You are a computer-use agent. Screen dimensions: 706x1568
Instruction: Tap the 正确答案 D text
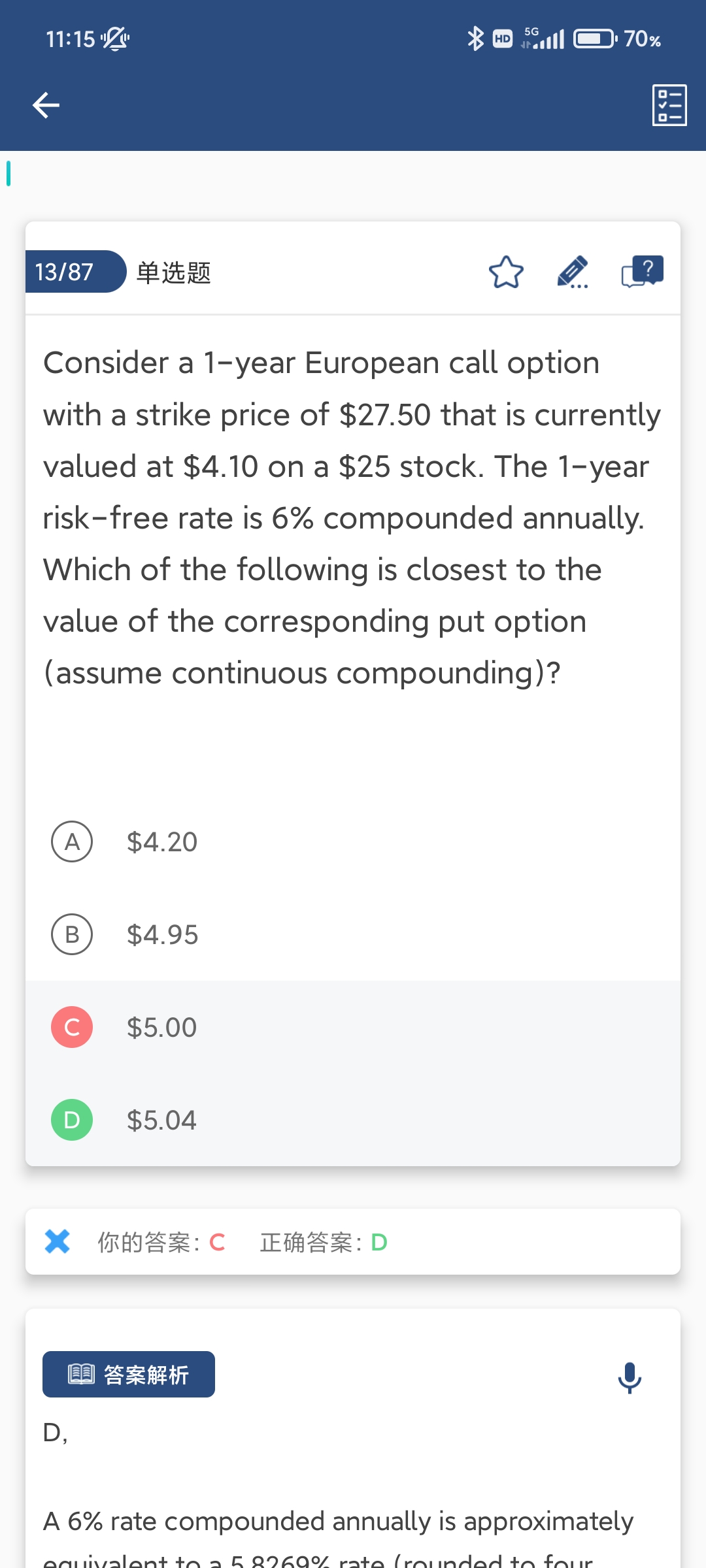point(324,1242)
